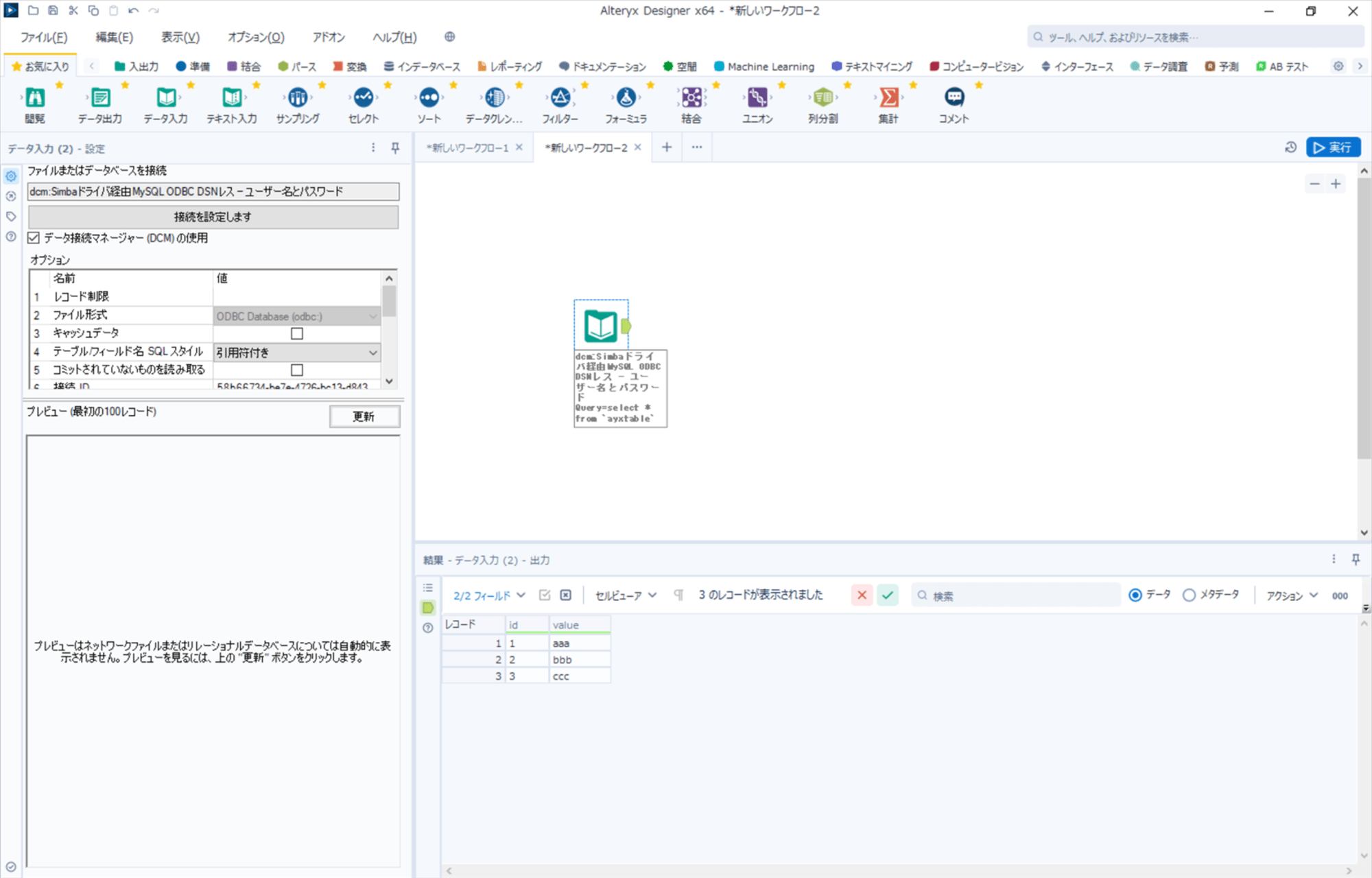The height and width of the screenshot is (878, 1372).
Task: Click the 更新 preview refresh button
Action: tap(364, 416)
